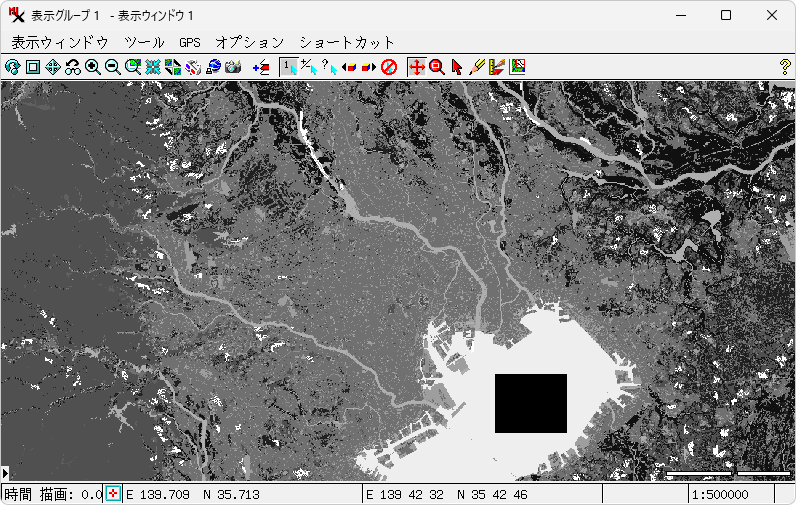This screenshot has width=796, height=505.
Task: Click the globe icon in toolbar
Action: (x=213, y=67)
